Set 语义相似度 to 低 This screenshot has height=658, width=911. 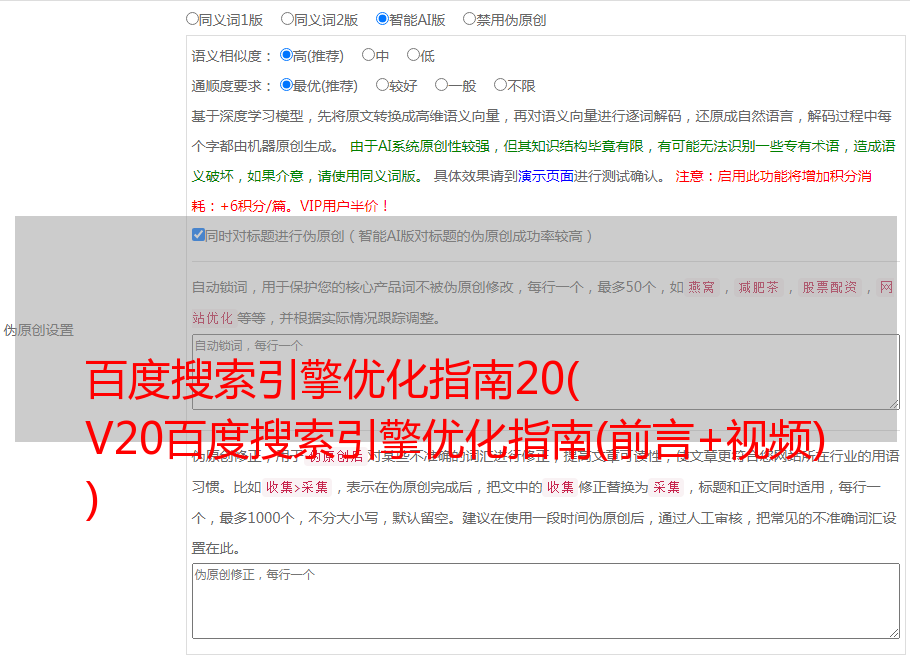tap(413, 55)
